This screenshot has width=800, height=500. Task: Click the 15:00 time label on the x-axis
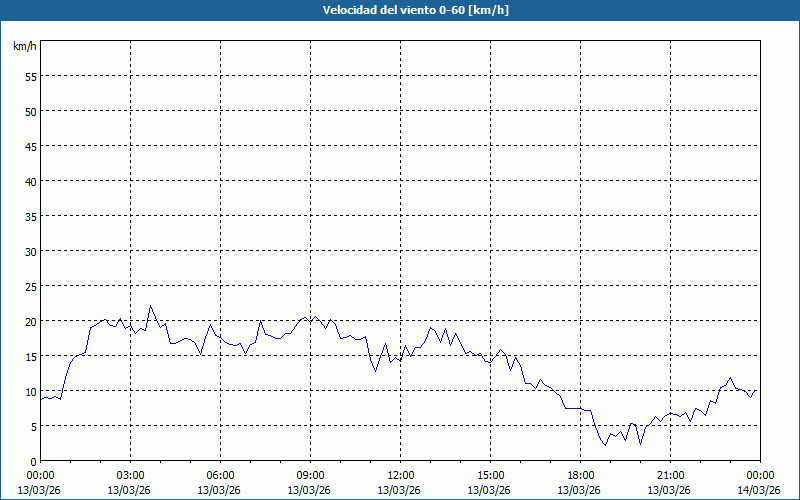click(491, 475)
